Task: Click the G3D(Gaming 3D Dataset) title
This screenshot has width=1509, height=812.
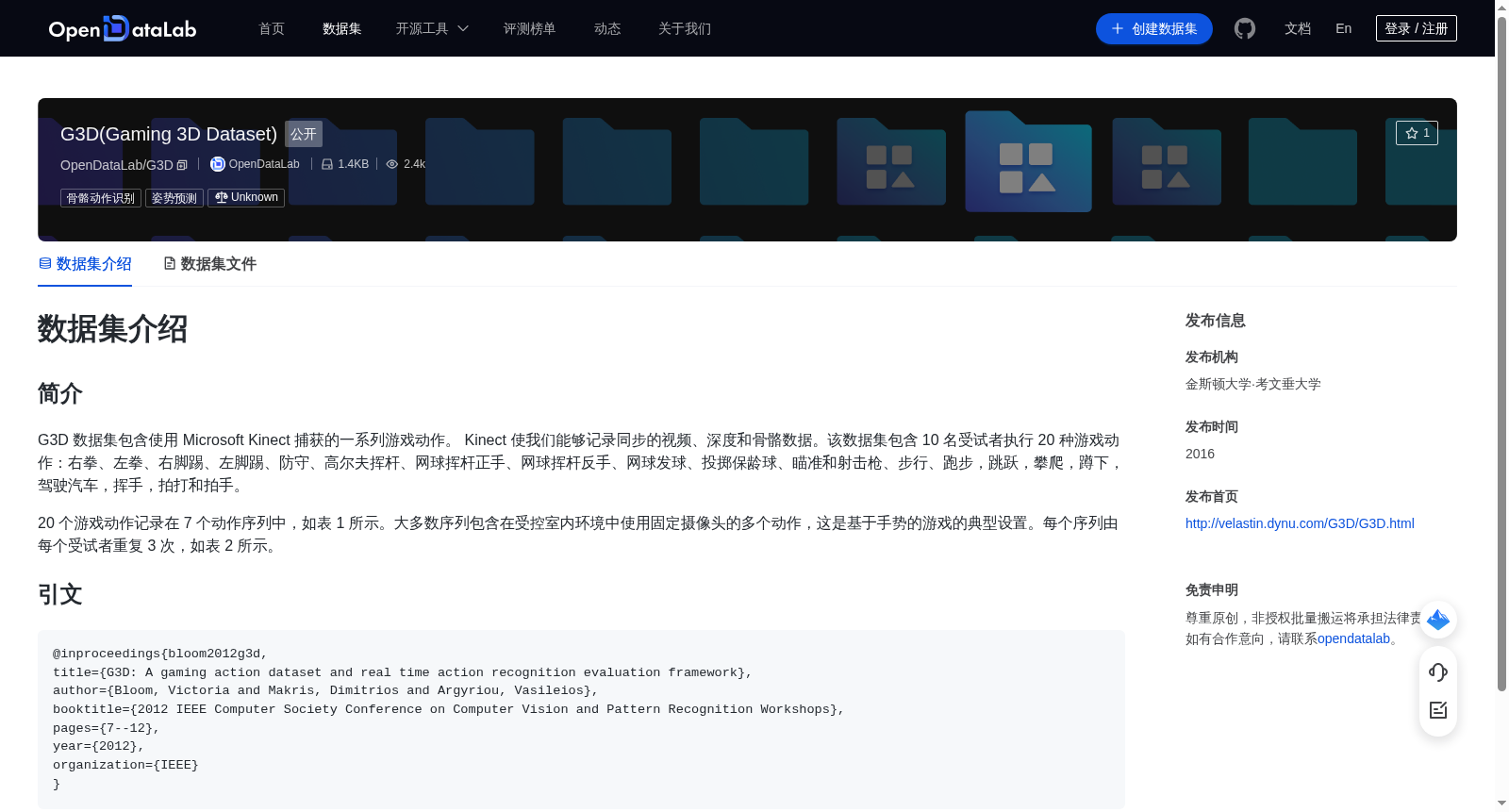Action: pos(169,134)
